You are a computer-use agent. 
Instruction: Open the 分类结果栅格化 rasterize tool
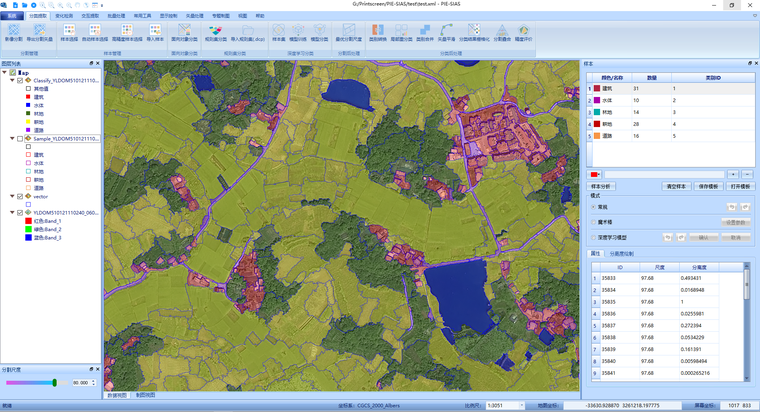(474, 33)
